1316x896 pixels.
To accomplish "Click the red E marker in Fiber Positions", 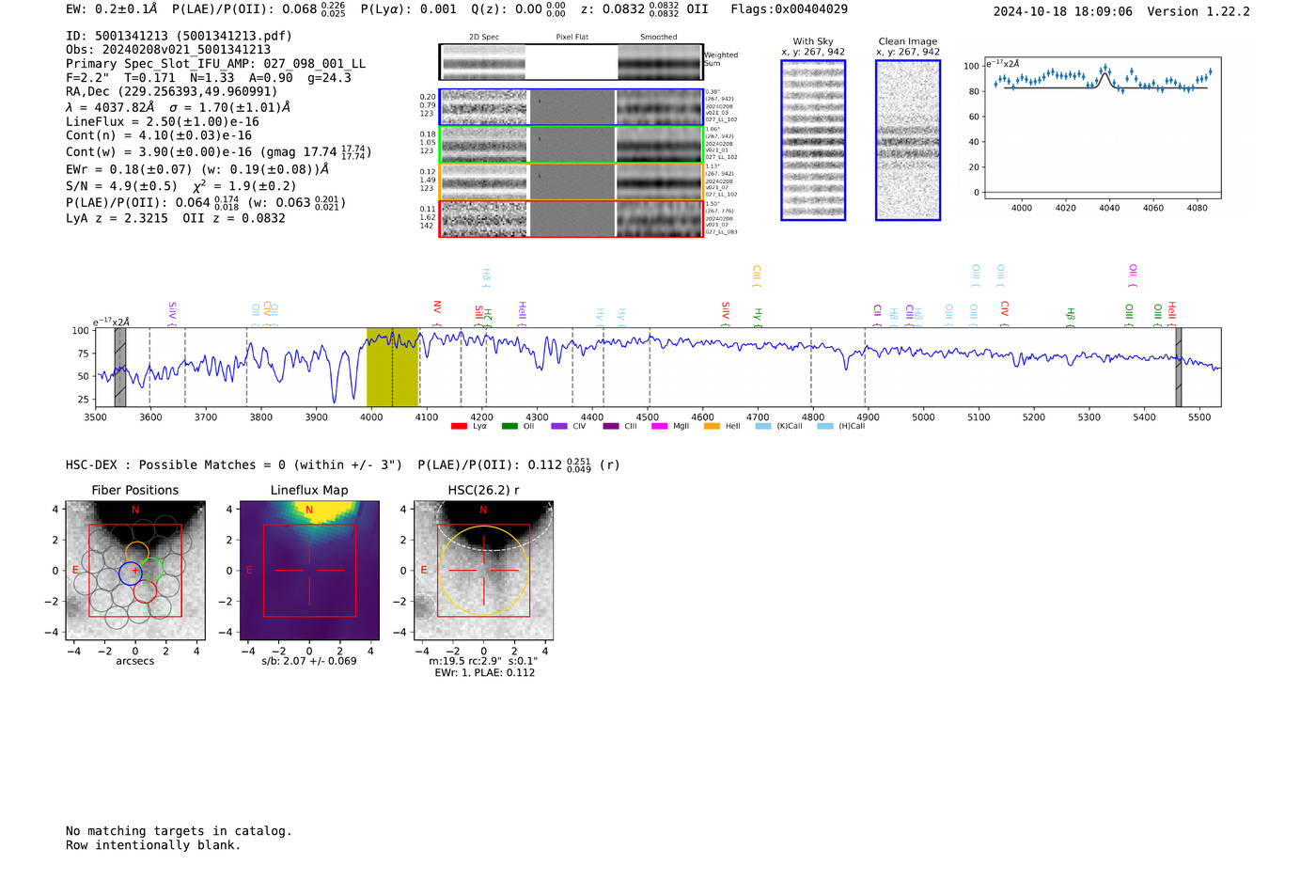I will 75,571.
